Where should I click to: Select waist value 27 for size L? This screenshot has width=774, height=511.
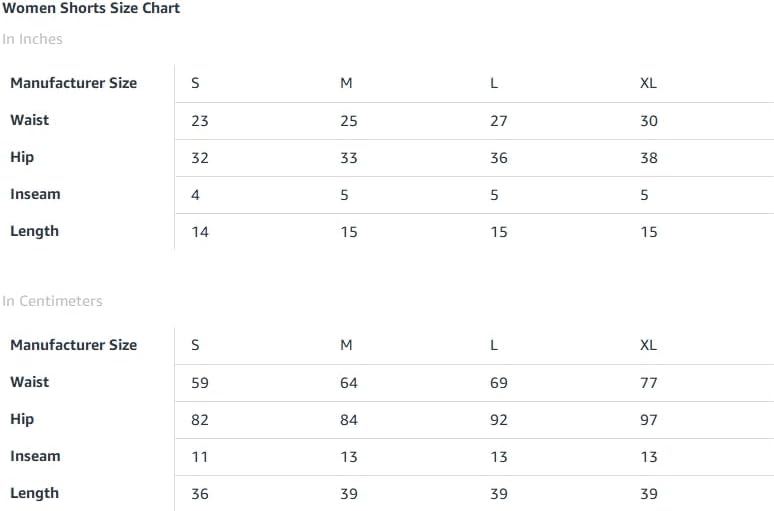(499, 121)
